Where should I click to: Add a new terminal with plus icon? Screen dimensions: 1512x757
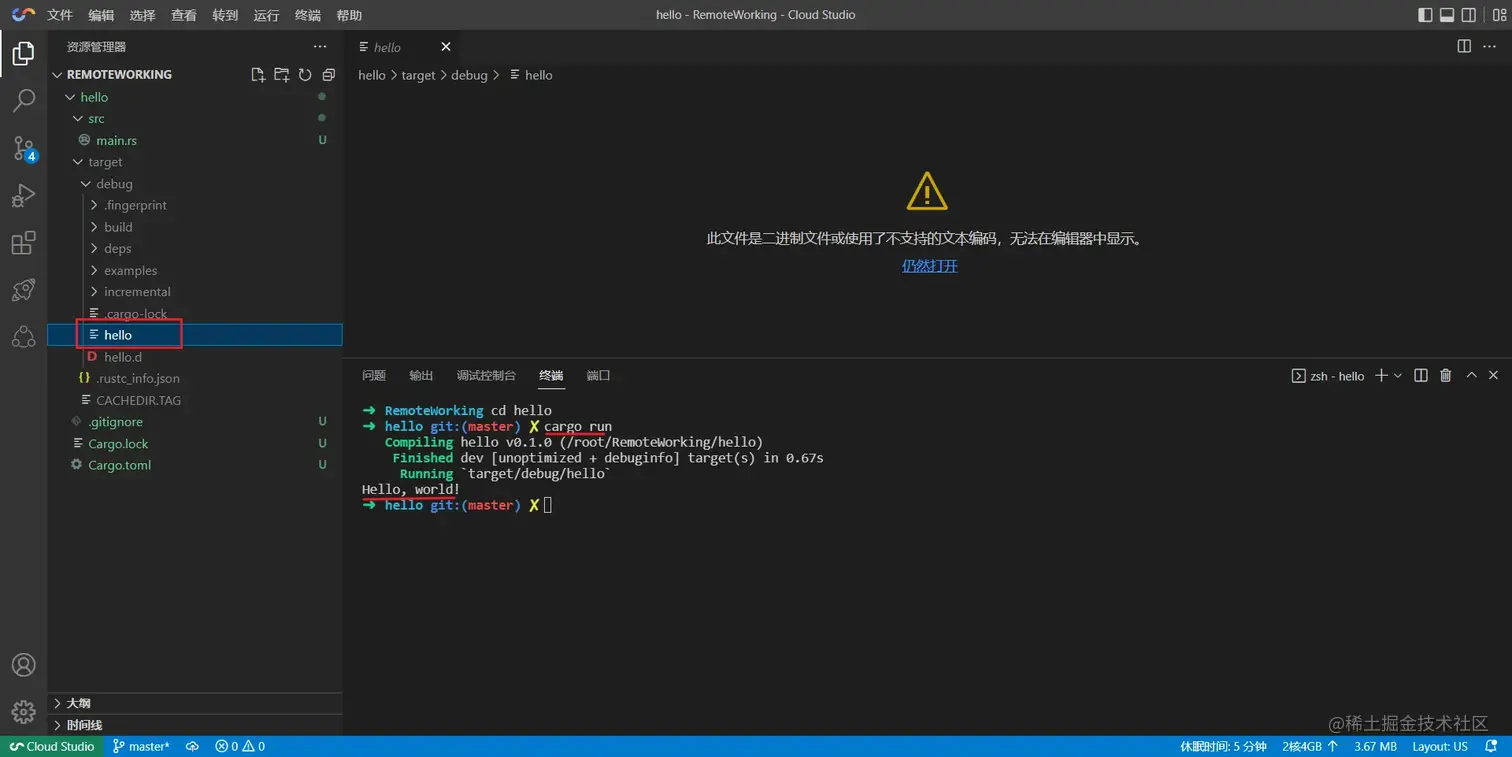coord(1381,375)
